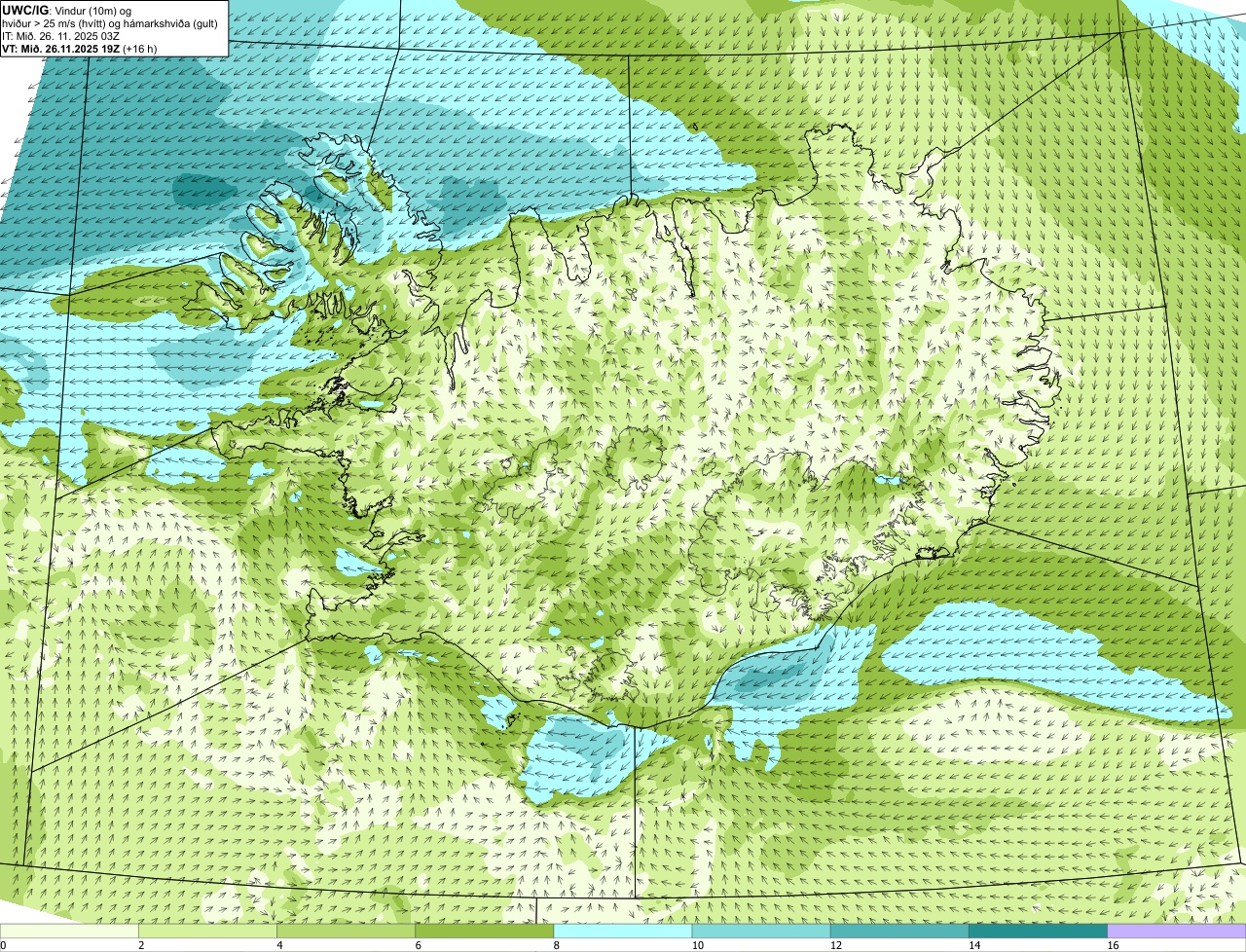Click the light green 2–4 m/s legend swatch
Viewport: 1246px width, 952px height.
click(x=207, y=932)
